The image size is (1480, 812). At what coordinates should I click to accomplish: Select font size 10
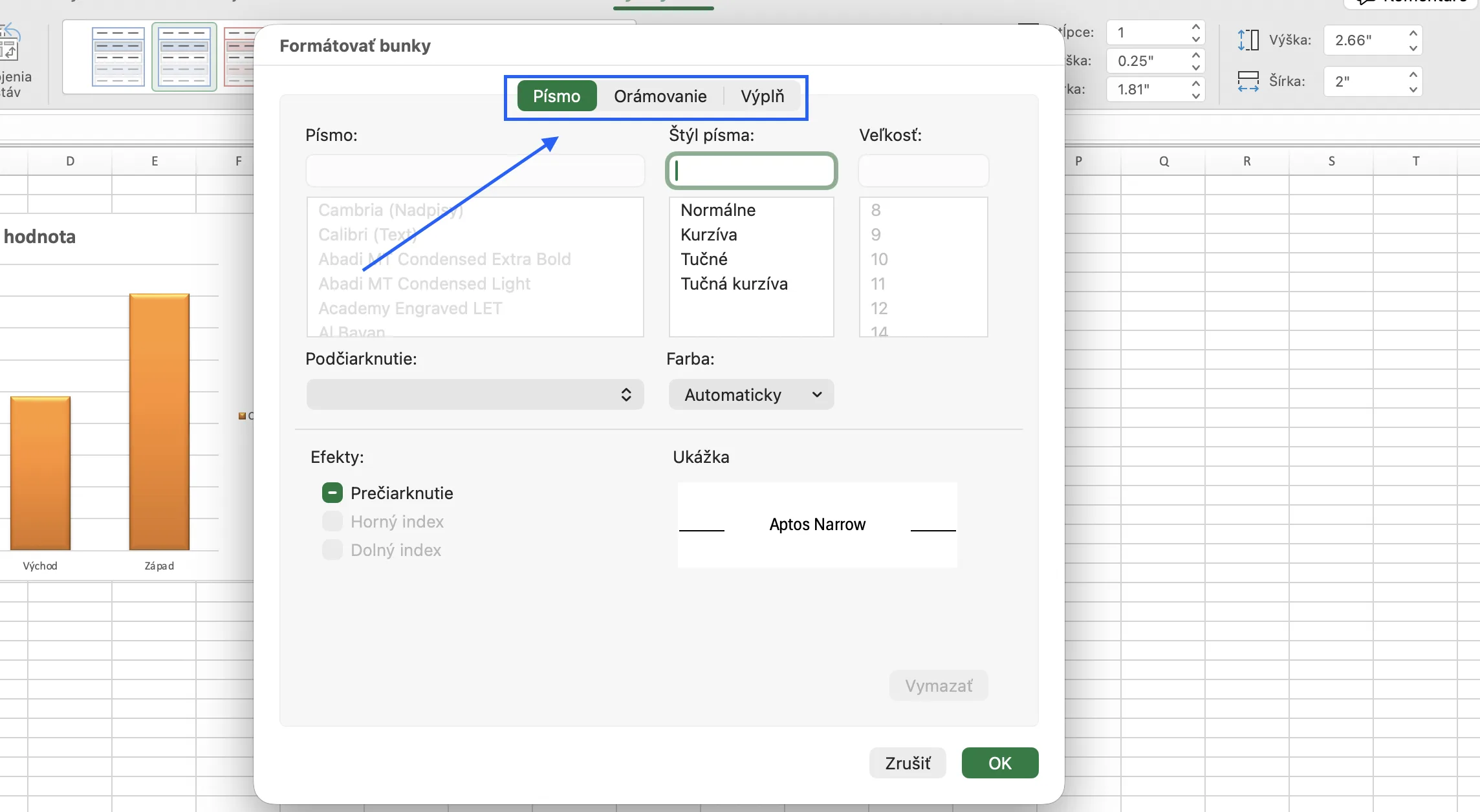coord(879,259)
